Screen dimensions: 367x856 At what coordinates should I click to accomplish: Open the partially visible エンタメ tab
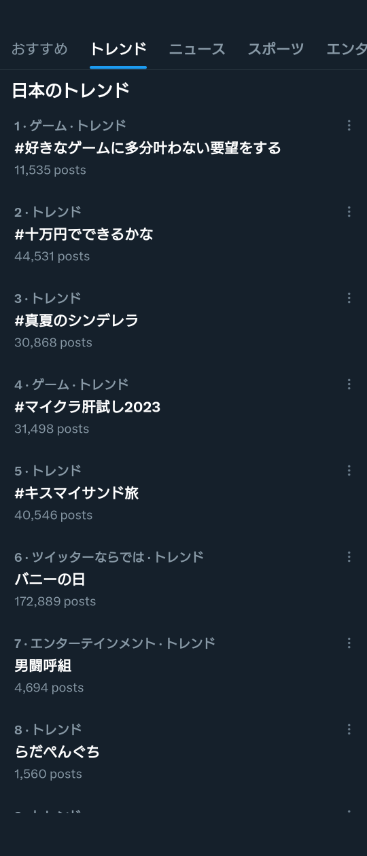[x=346, y=49]
